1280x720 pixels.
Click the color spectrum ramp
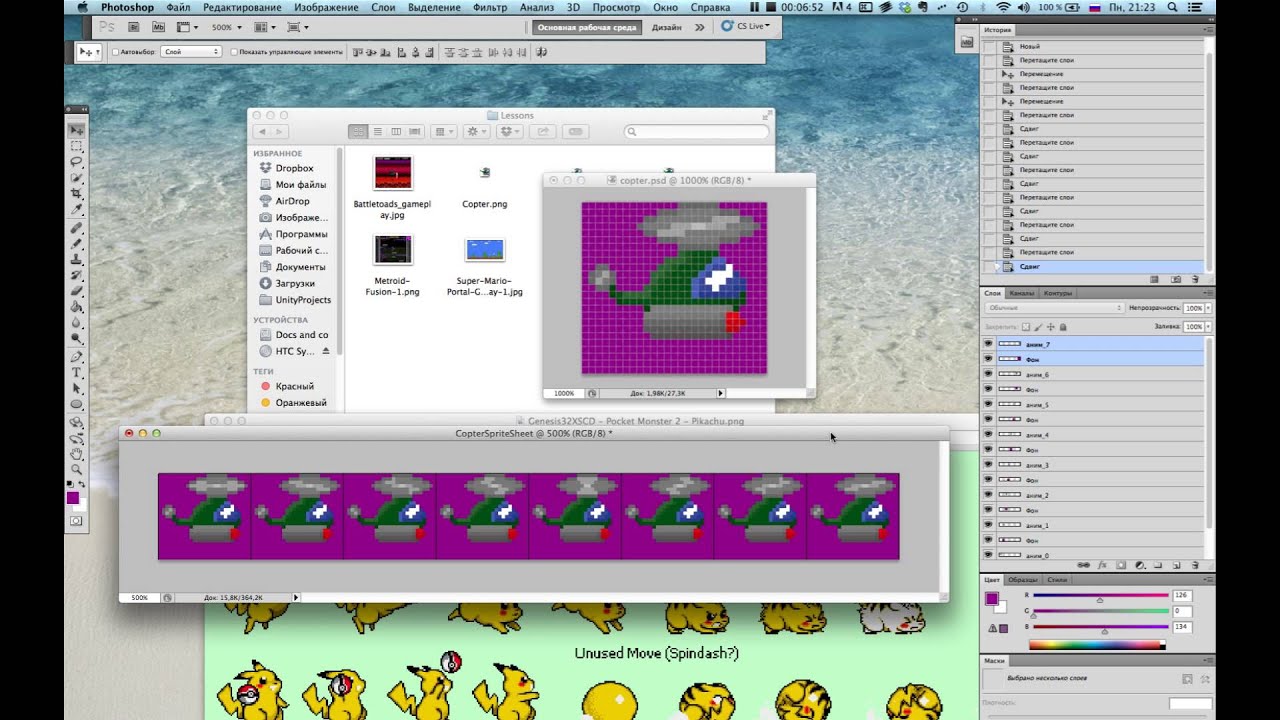[x=1097, y=645]
